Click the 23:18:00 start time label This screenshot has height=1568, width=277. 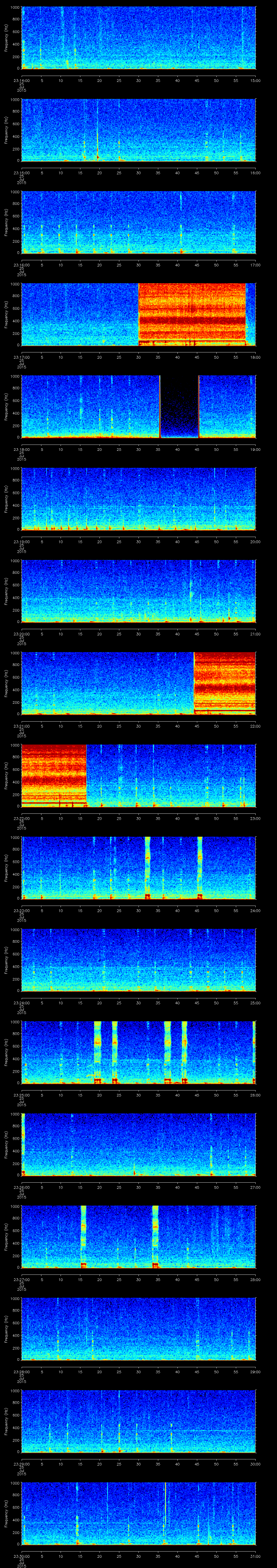coord(21,449)
